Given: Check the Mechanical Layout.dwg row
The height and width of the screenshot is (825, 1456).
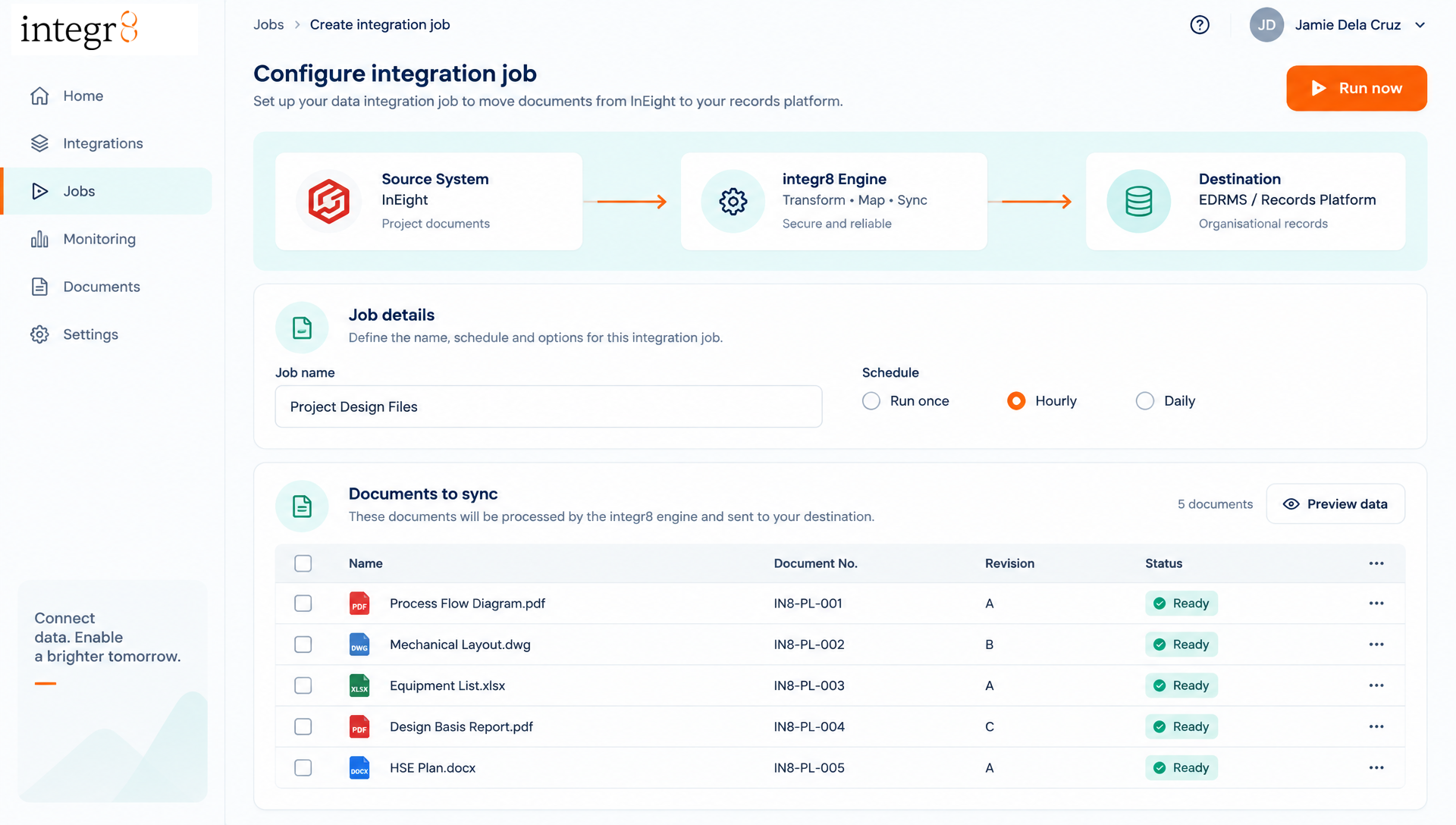Looking at the screenshot, I should coord(303,645).
